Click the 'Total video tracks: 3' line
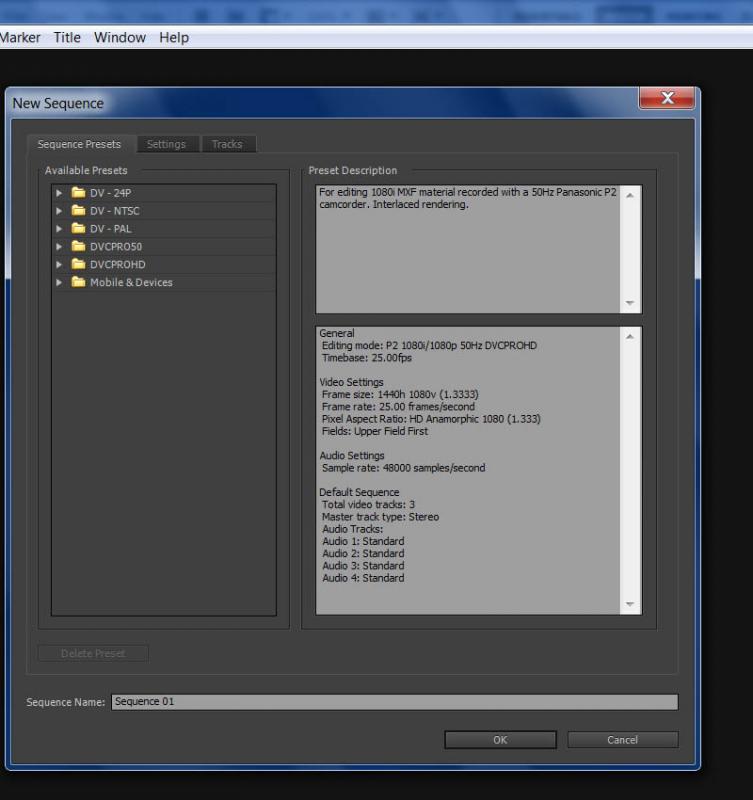This screenshot has height=800, width=753. [368, 505]
